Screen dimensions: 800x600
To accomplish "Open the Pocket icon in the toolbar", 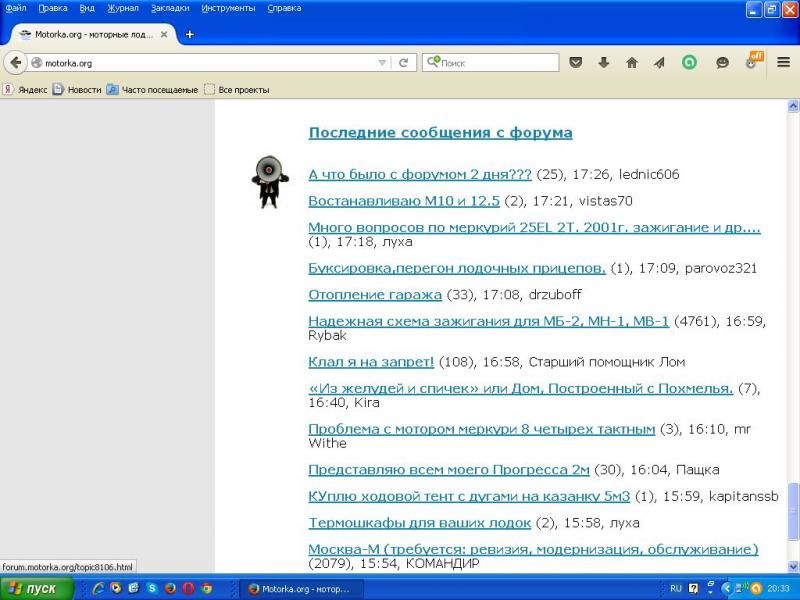I will (576, 62).
